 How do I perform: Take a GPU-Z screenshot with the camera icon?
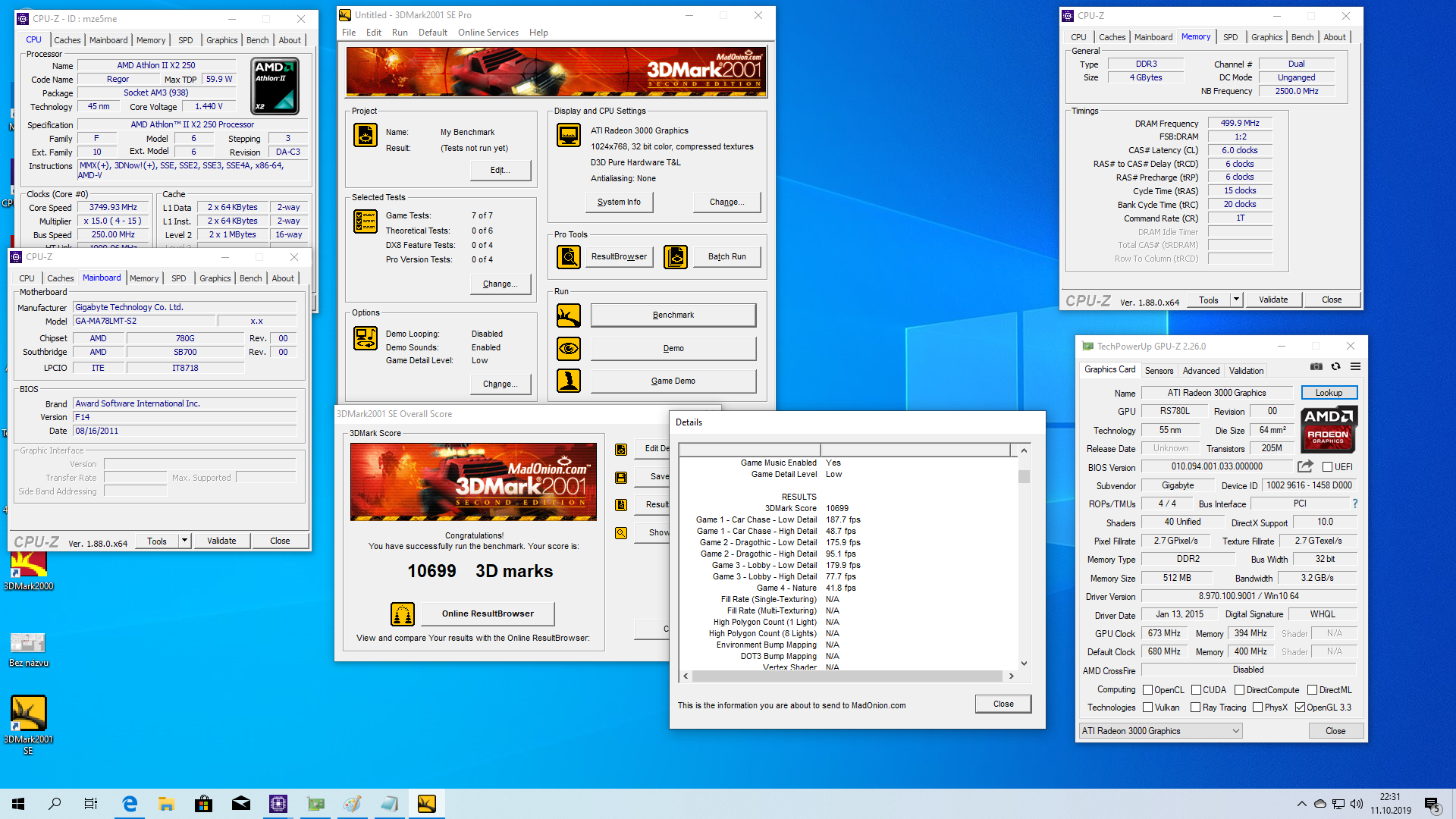[1316, 367]
